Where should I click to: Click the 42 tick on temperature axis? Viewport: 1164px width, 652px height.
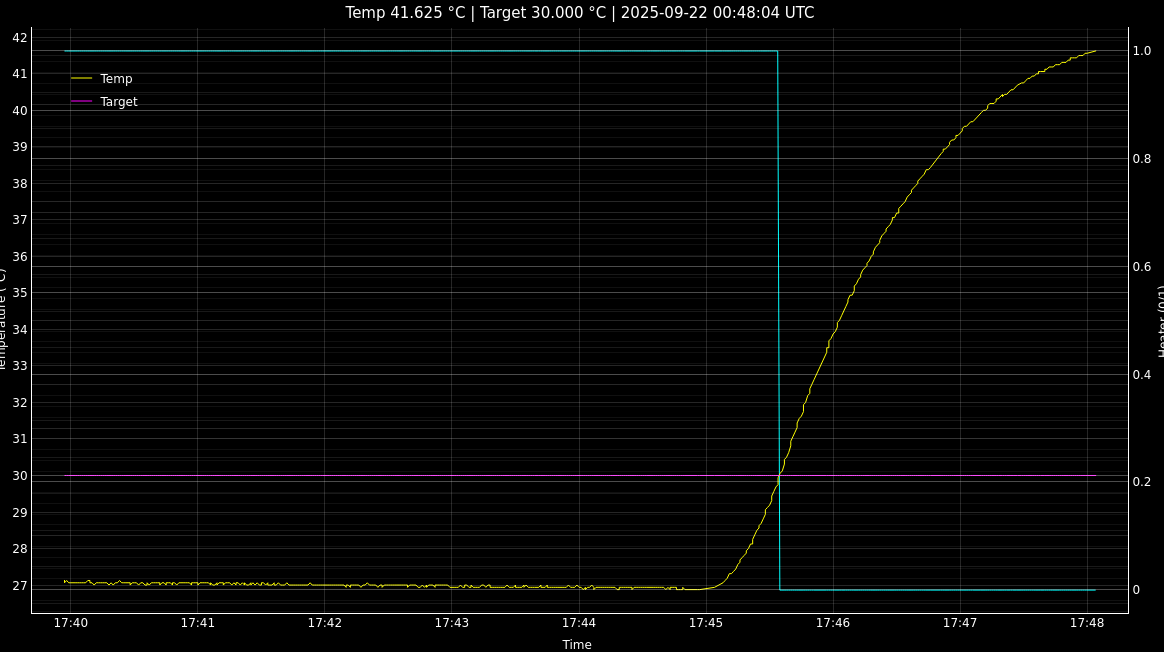click(20, 38)
